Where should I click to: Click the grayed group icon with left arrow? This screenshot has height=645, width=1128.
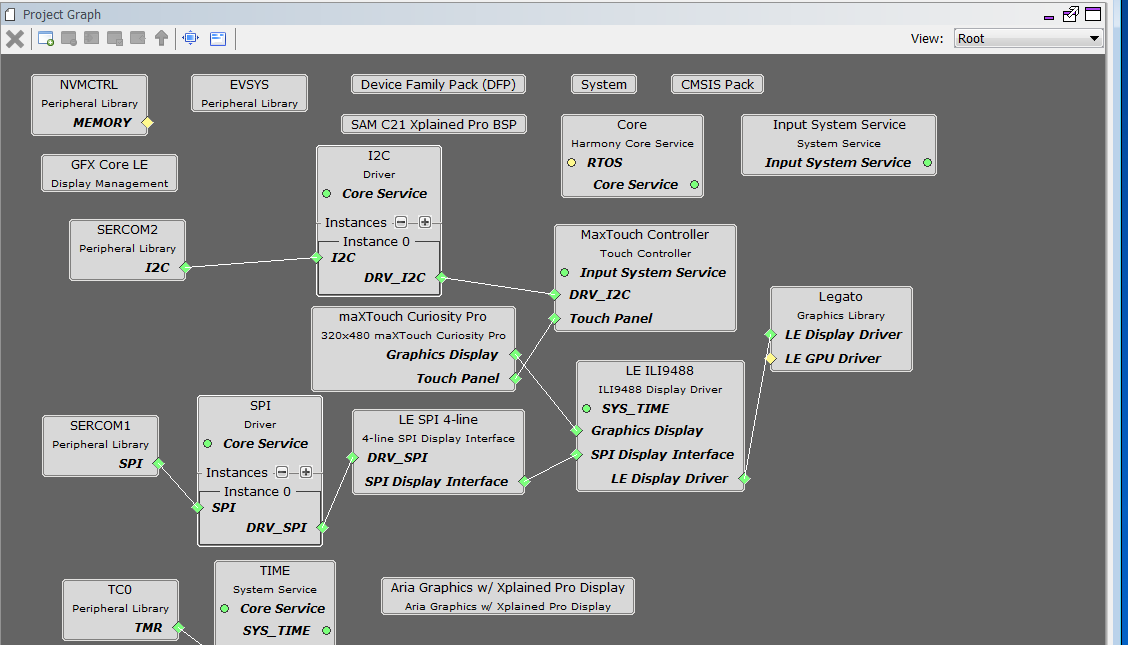(137, 39)
